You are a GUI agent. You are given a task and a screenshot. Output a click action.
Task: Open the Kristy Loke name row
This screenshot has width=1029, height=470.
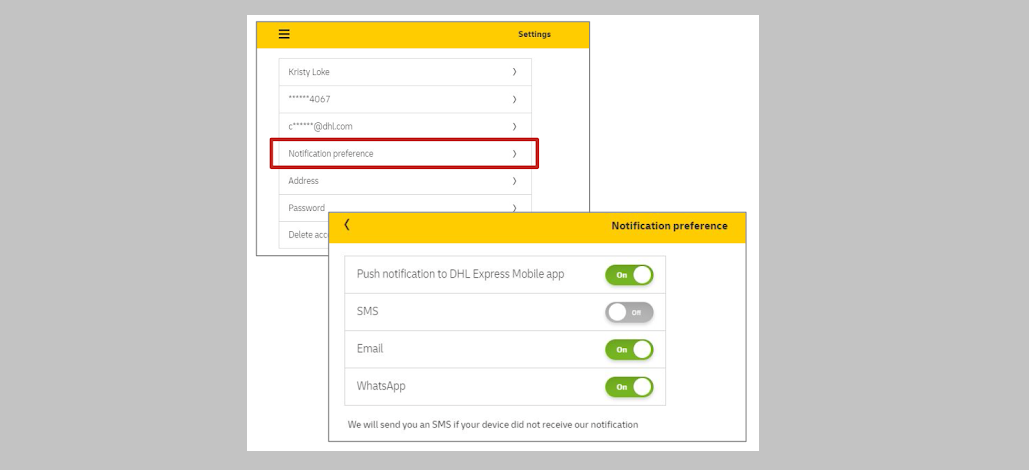pyautogui.click(x=405, y=72)
